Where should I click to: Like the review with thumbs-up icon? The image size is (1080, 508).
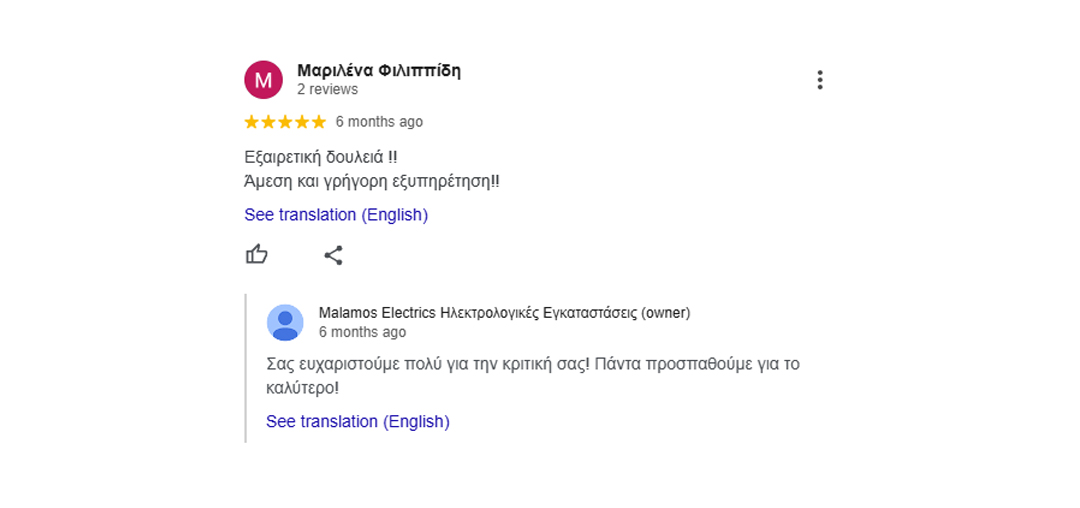click(x=257, y=255)
